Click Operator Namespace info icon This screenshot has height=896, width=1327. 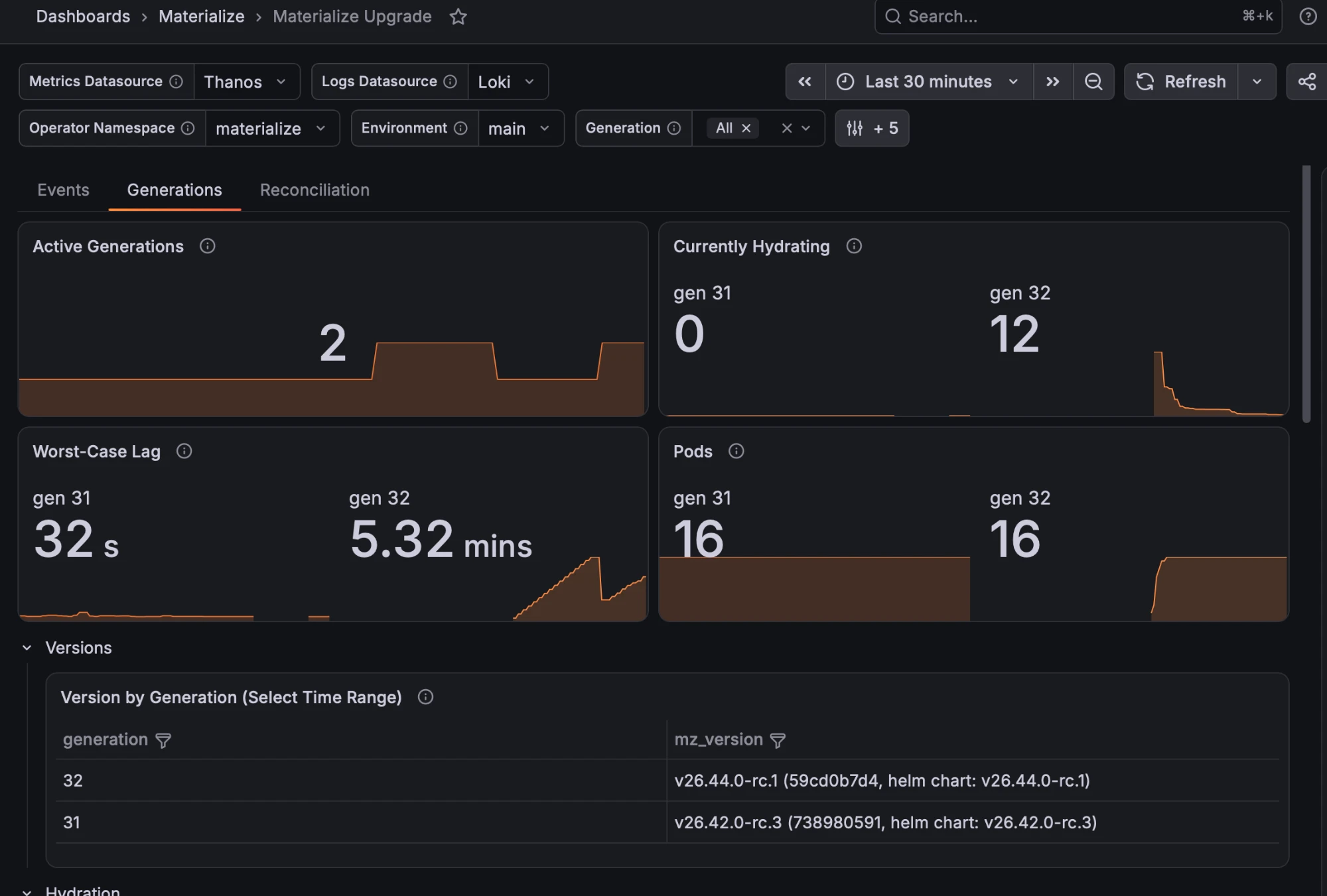click(188, 128)
